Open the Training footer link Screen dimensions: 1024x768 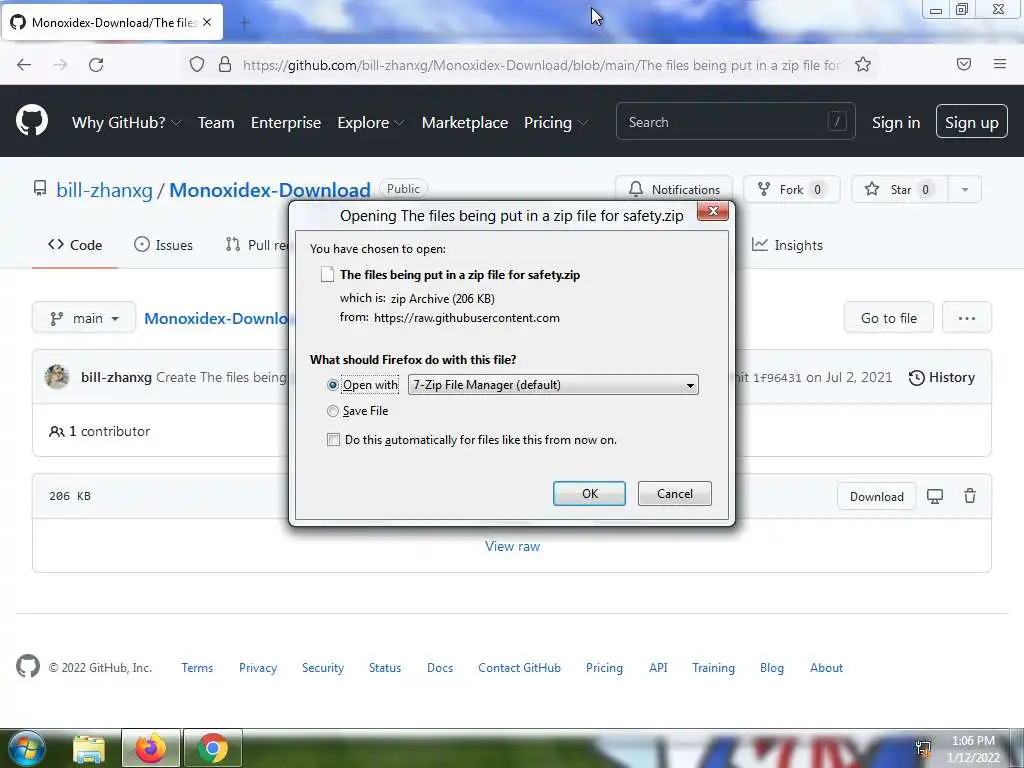(713, 667)
